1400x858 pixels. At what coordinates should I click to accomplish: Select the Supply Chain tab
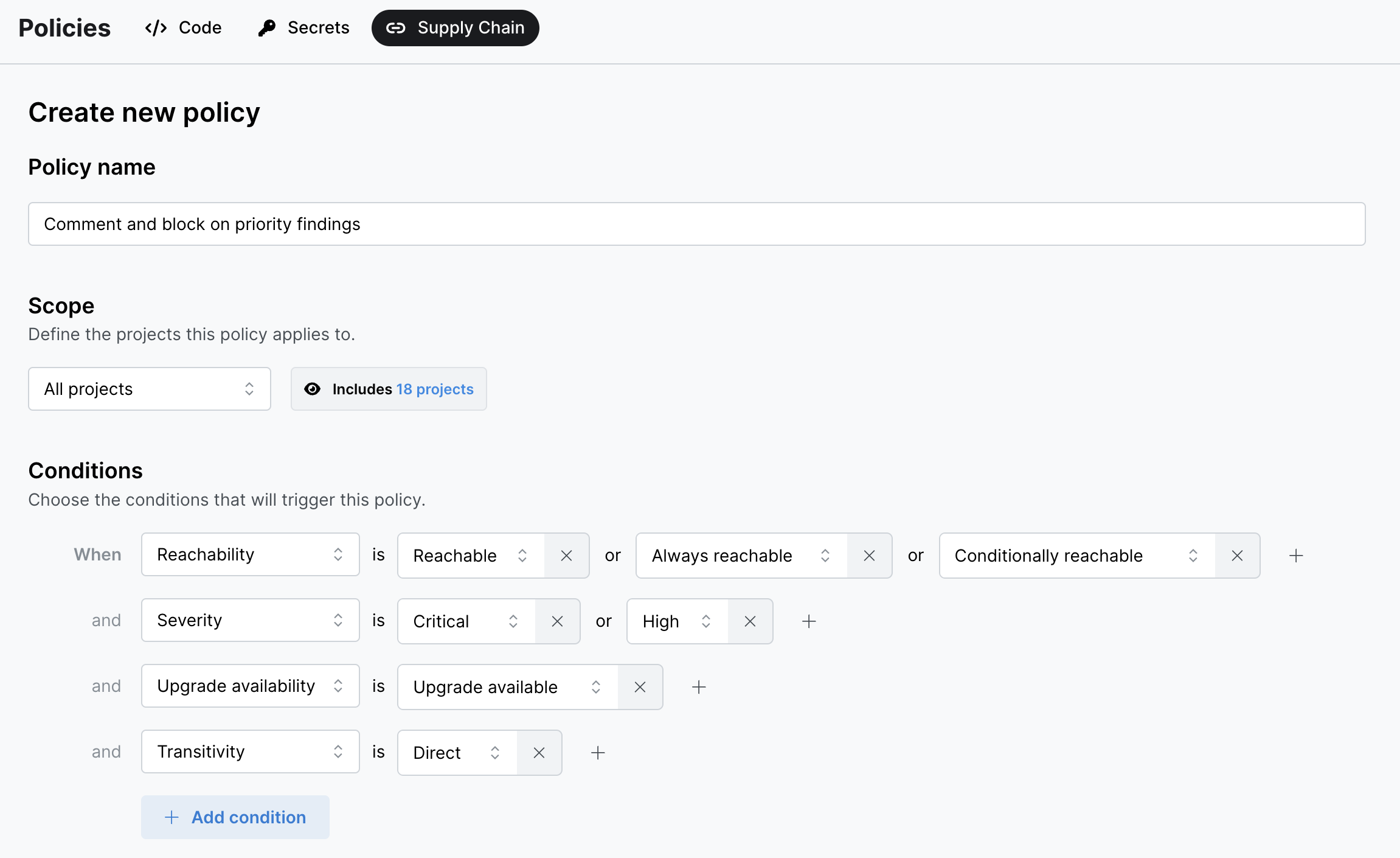click(455, 28)
